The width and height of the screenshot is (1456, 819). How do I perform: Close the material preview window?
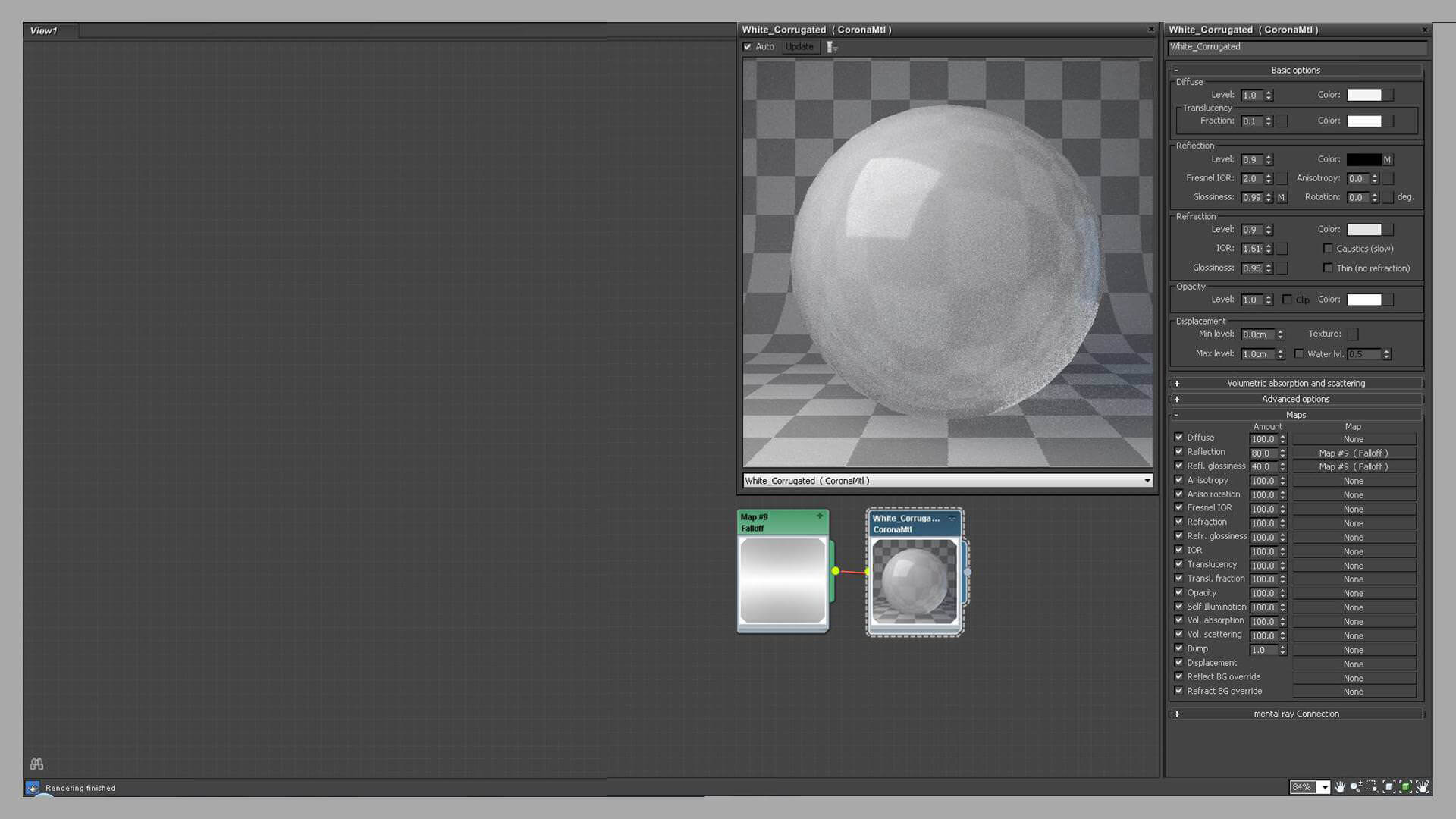[1151, 30]
